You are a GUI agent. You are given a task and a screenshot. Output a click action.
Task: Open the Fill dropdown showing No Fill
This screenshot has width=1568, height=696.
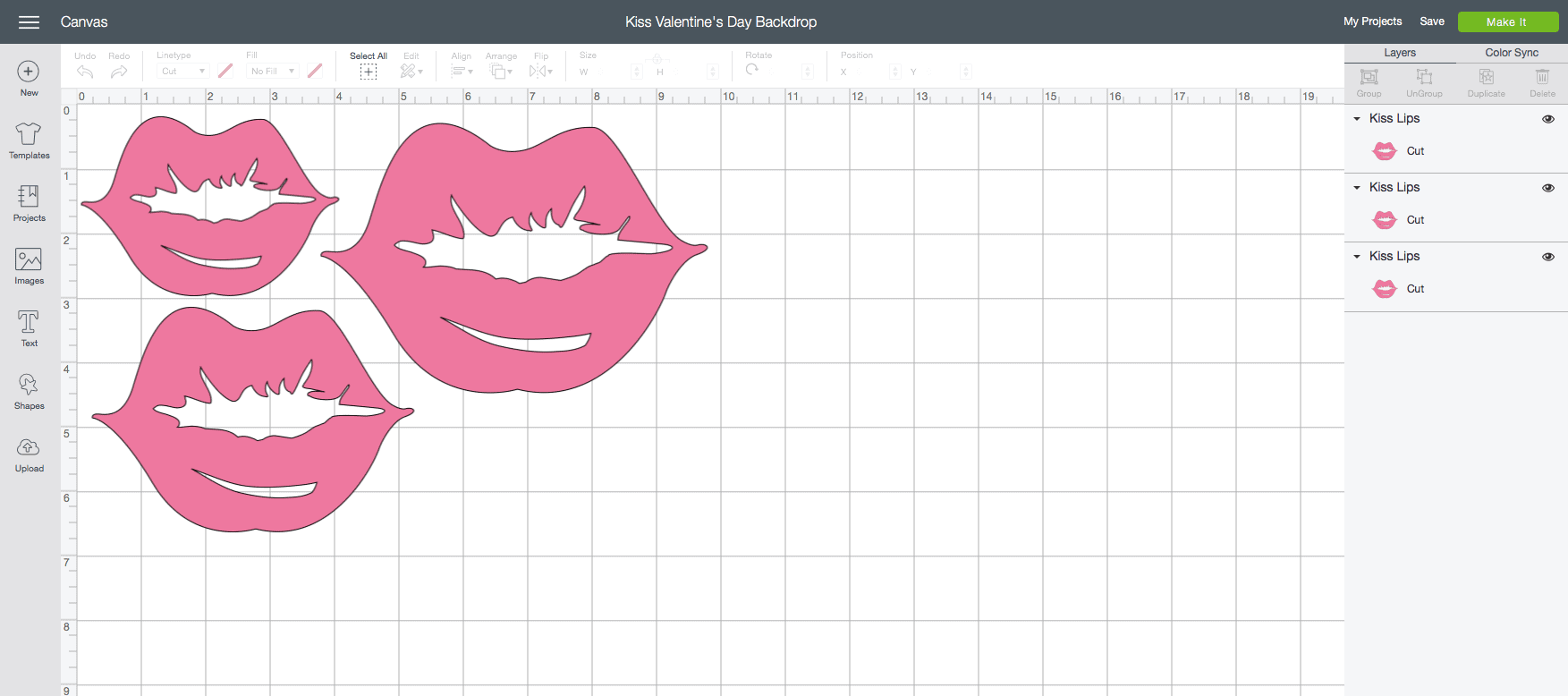272,72
